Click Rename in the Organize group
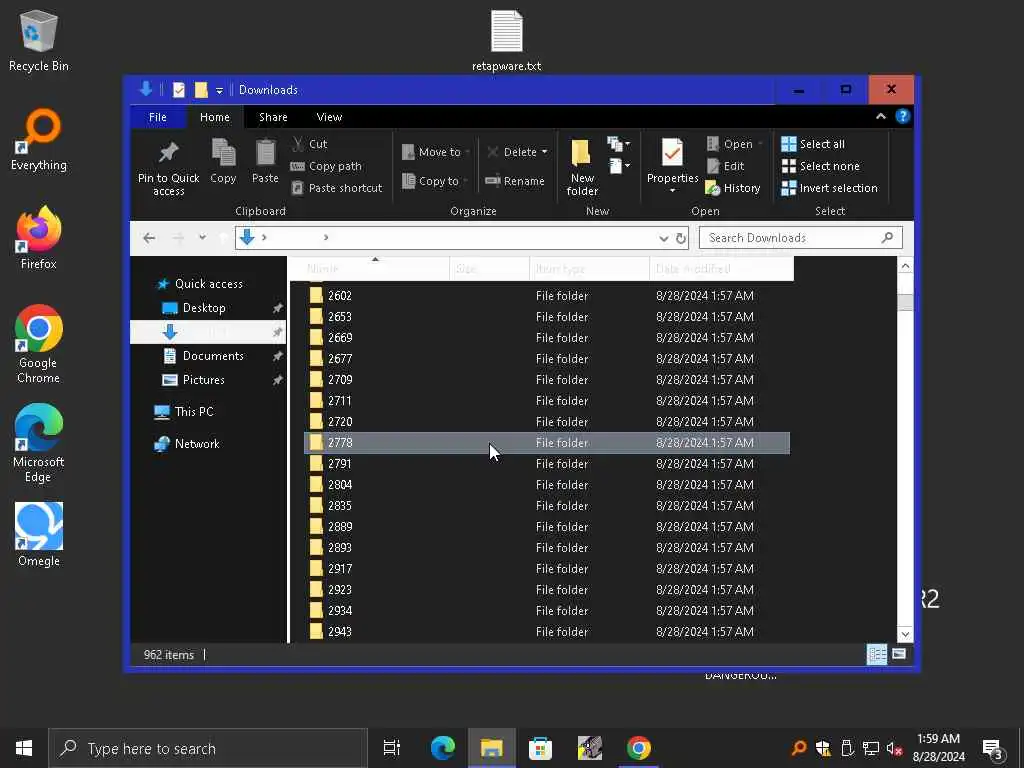The image size is (1024, 768). tap(515, 181)
